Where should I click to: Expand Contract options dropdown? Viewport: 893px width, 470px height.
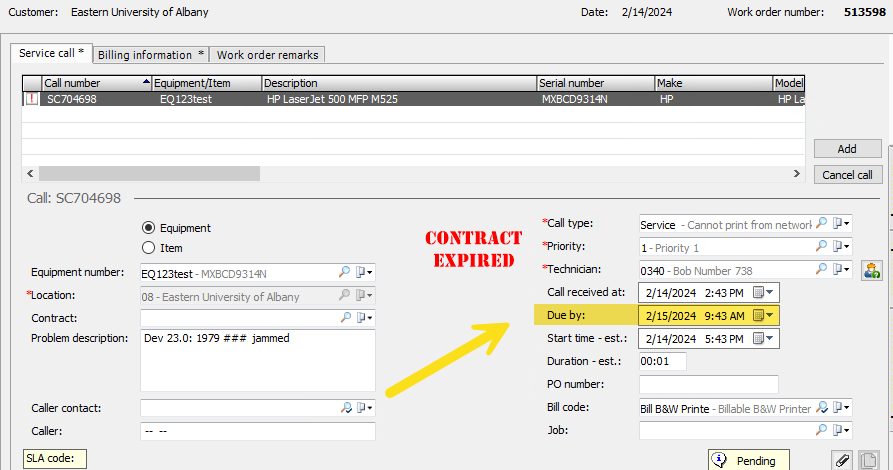[364, 318]
